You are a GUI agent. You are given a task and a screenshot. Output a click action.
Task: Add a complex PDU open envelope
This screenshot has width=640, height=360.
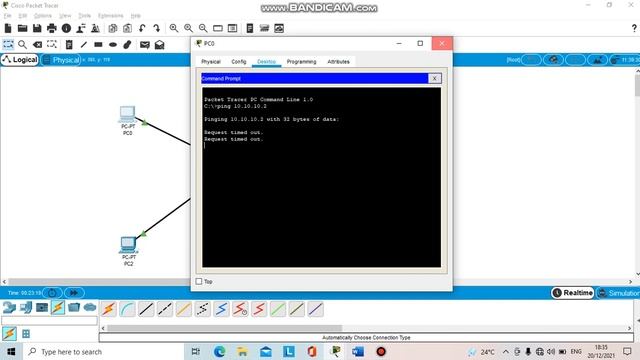[x=159, y=44]
